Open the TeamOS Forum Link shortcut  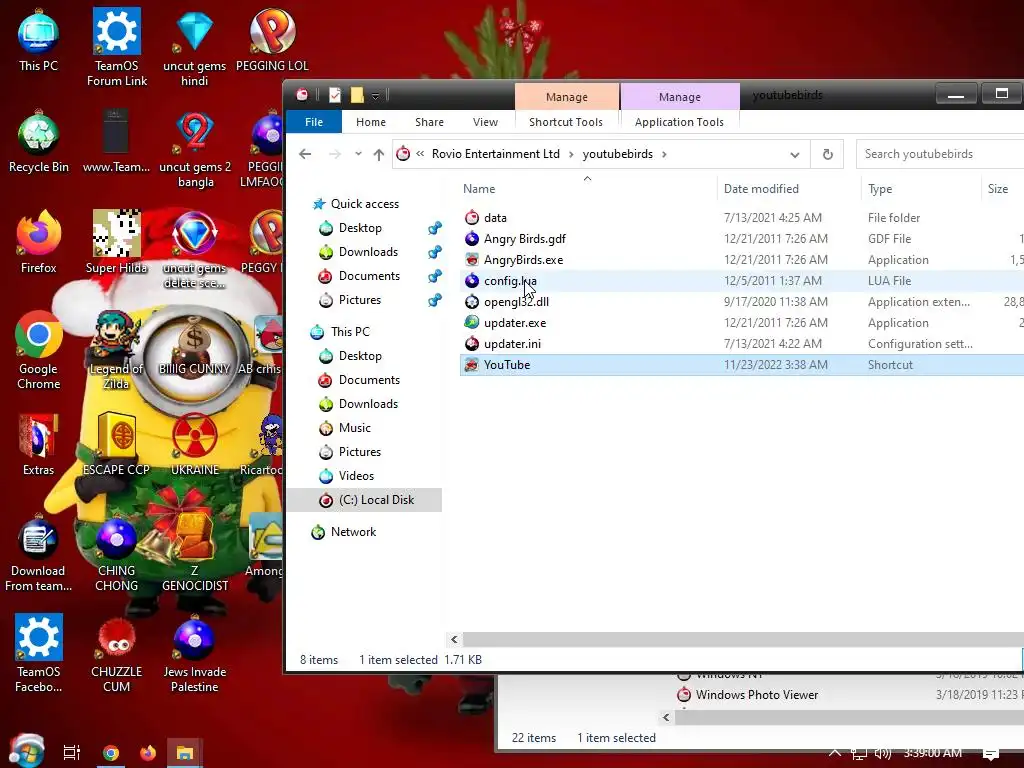[x=116, y=47]
